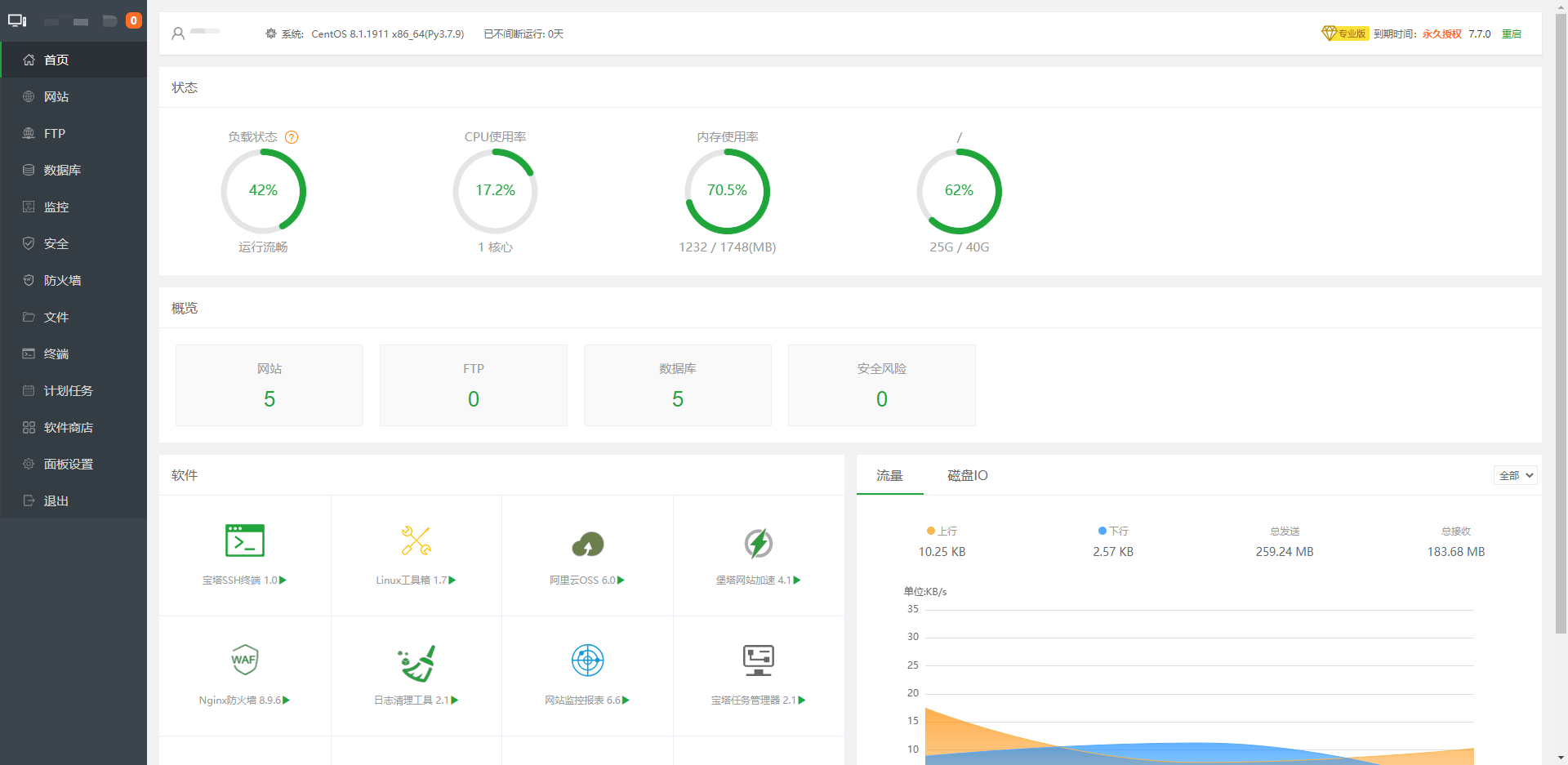Click the 内存使用率 70.5% gauge
Viewport: 1568px width, 765px height.
coord(727,191)
